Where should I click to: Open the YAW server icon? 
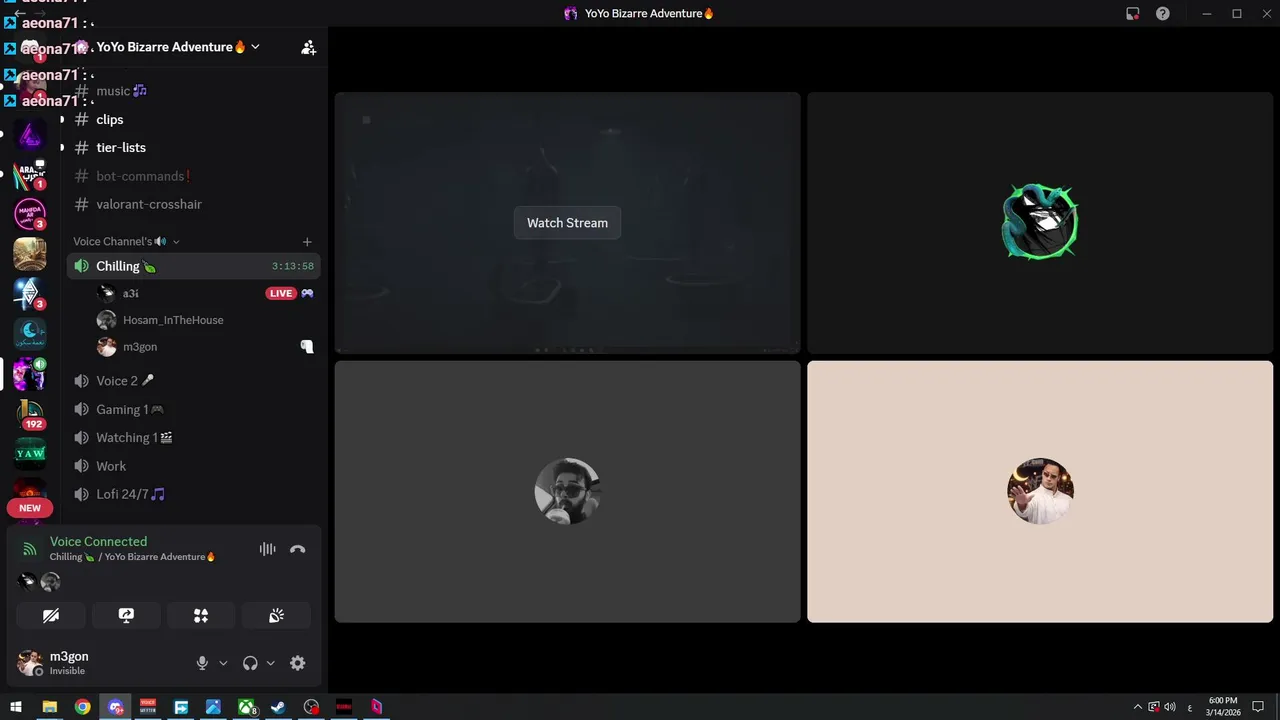point(30,453)
